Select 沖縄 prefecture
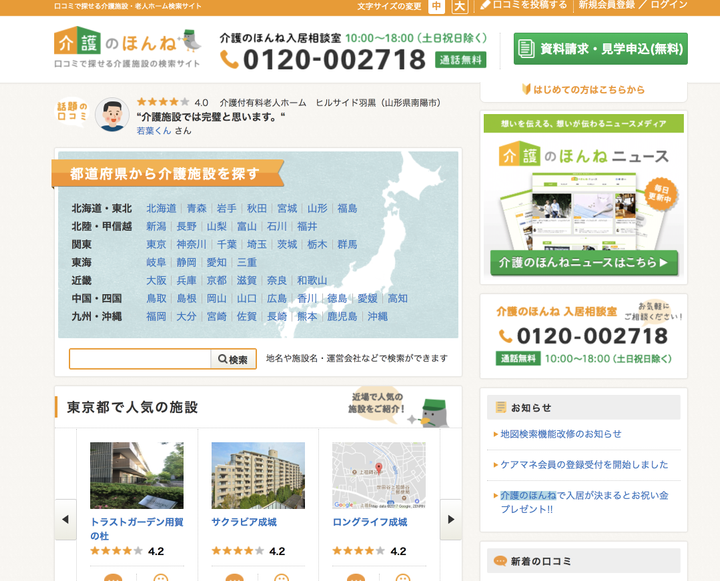The image size is (720, 581). pos(377,316)
